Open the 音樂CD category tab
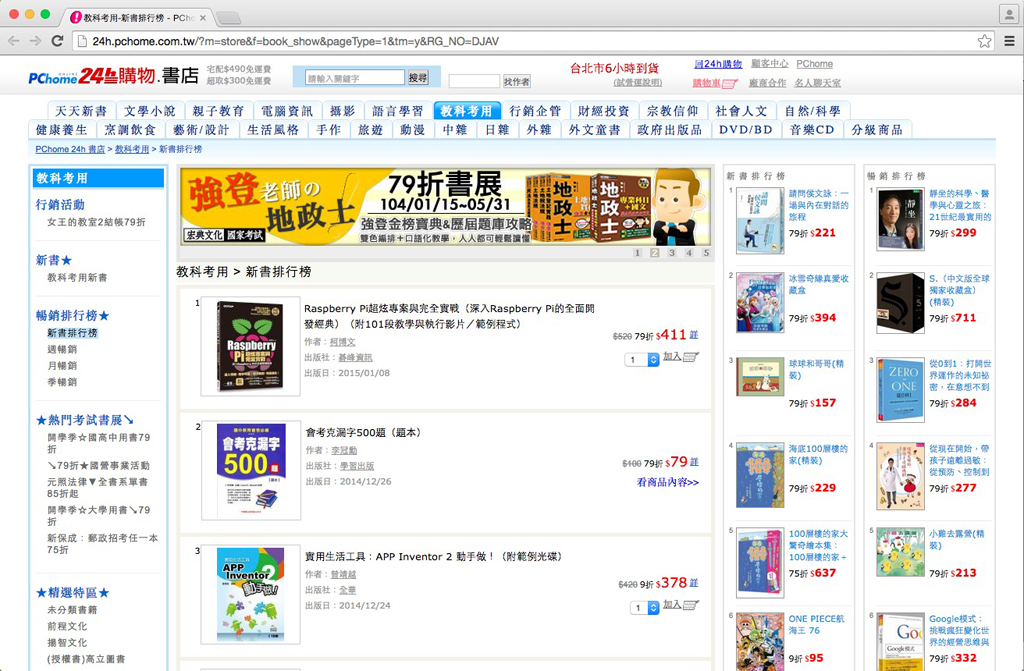 [x=812, y=129]
